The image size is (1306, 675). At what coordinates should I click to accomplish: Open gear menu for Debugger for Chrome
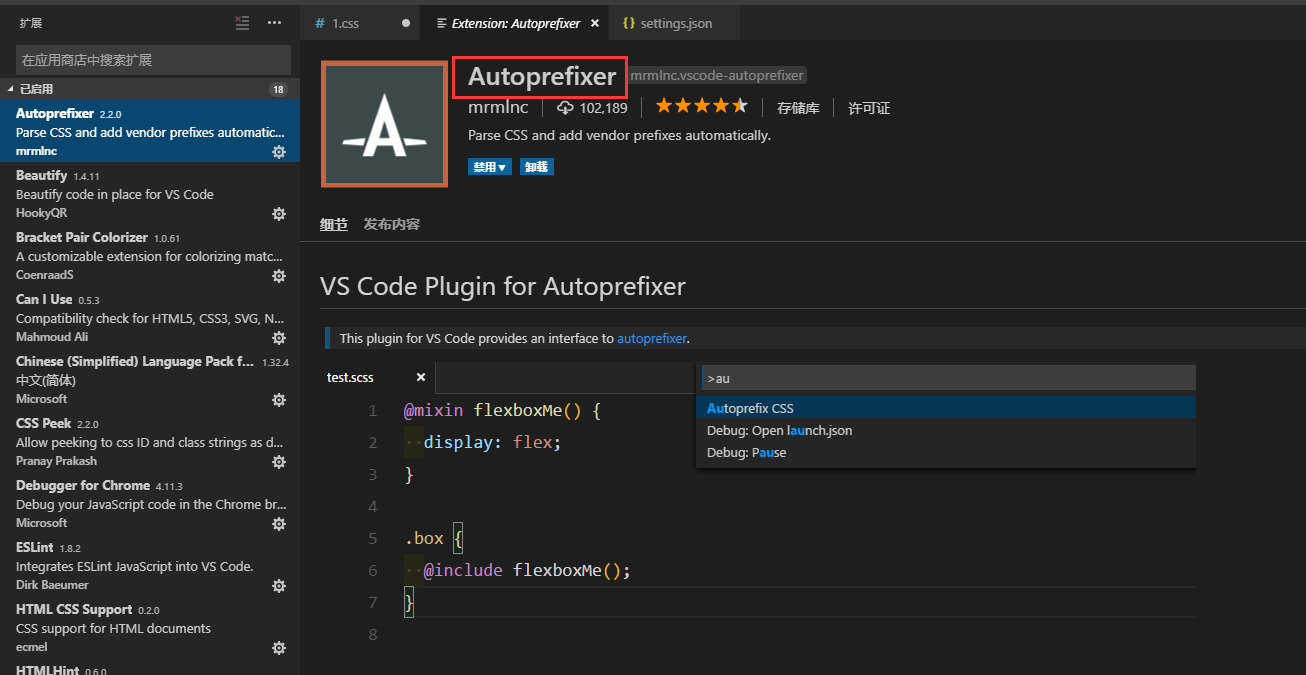tap(279, 524)
